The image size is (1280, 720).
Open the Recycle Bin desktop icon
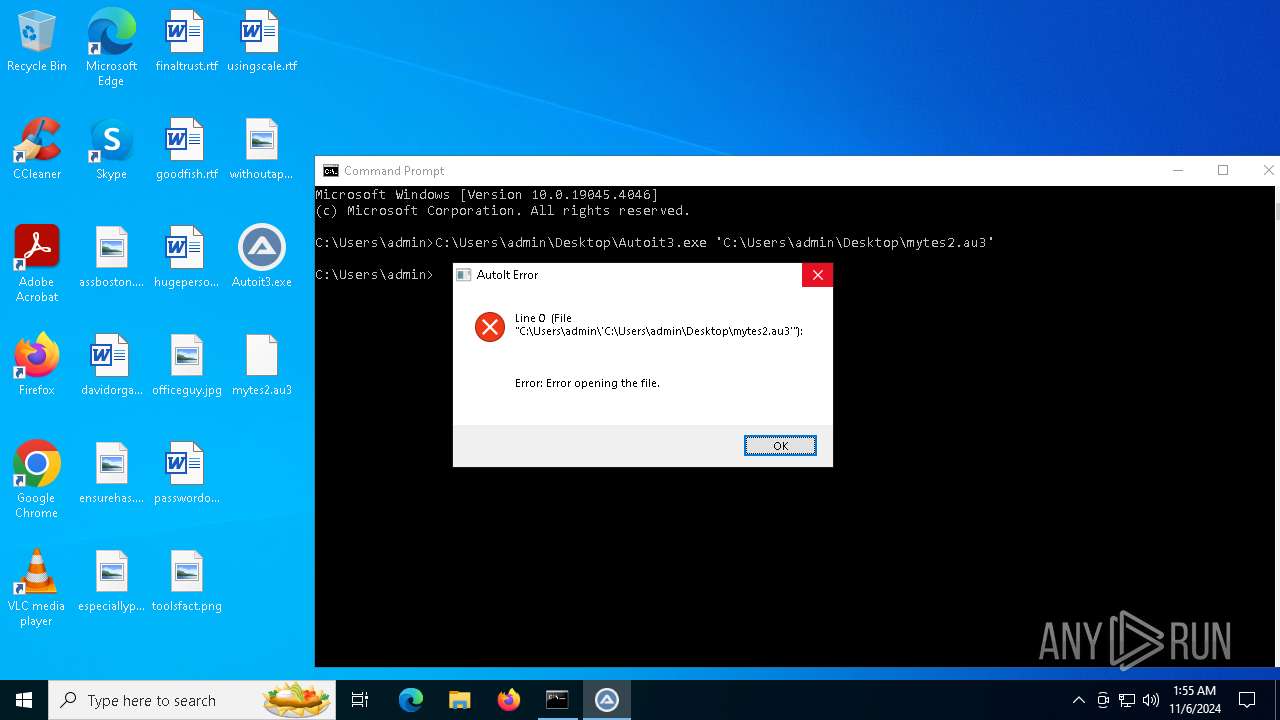(37, 41)
